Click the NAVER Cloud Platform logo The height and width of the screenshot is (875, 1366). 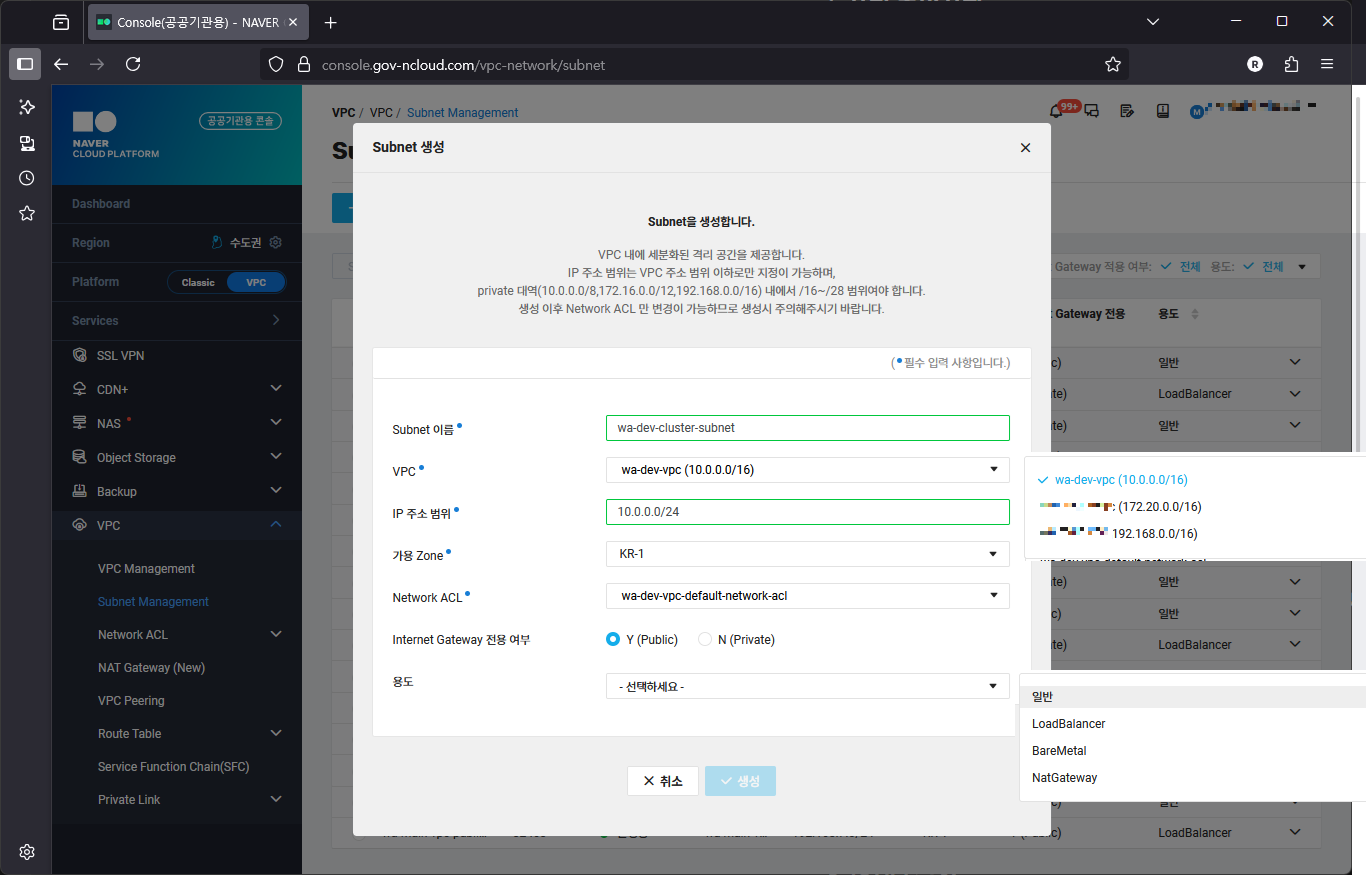[116, 135]
